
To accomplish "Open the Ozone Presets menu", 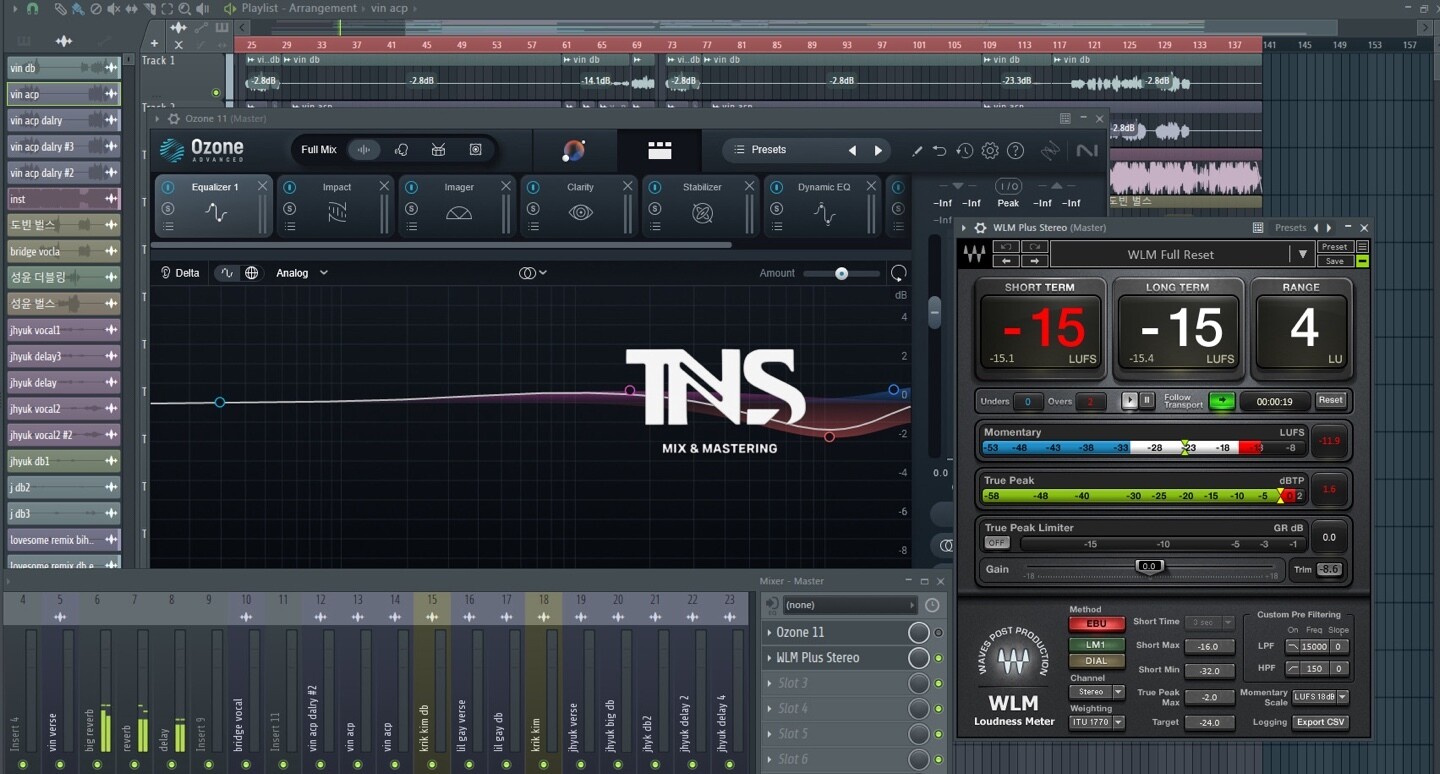I will 768,150.
